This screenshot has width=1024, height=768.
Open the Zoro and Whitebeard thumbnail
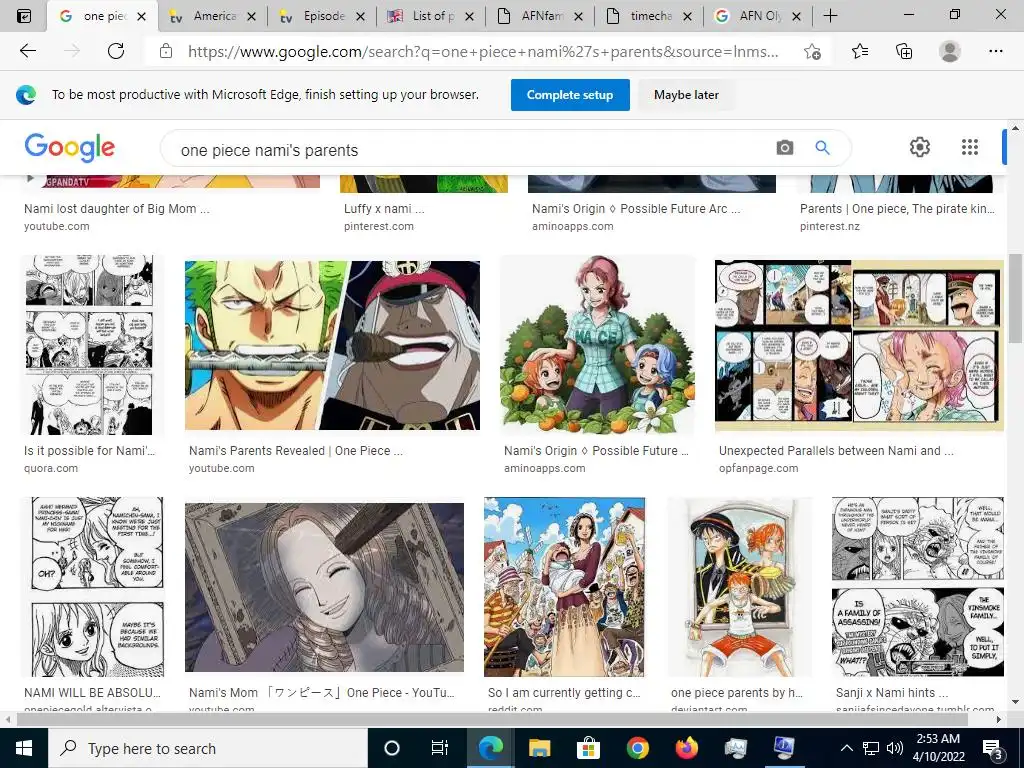point(332,345)
